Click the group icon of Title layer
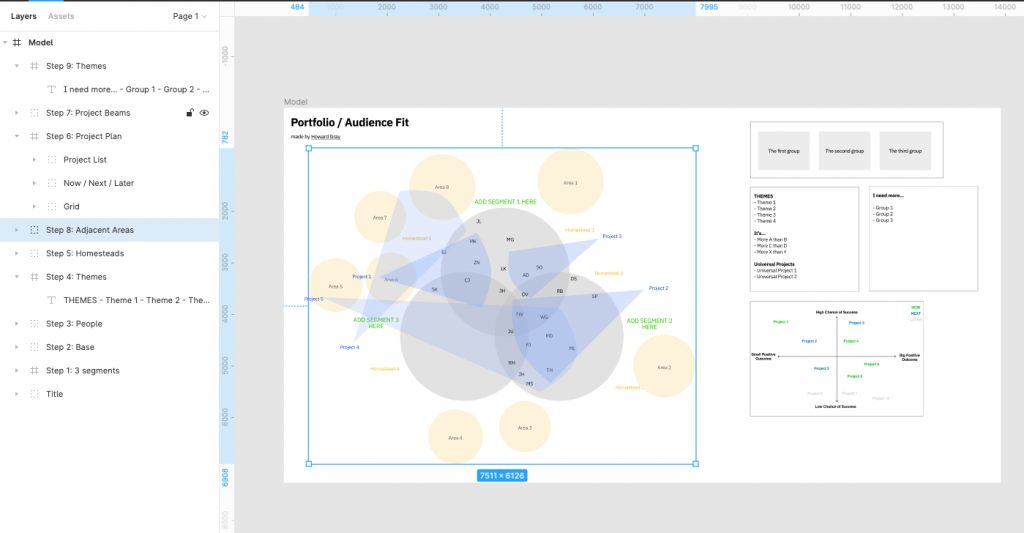Screen dimensions: 1024x533 pos(35,394)
